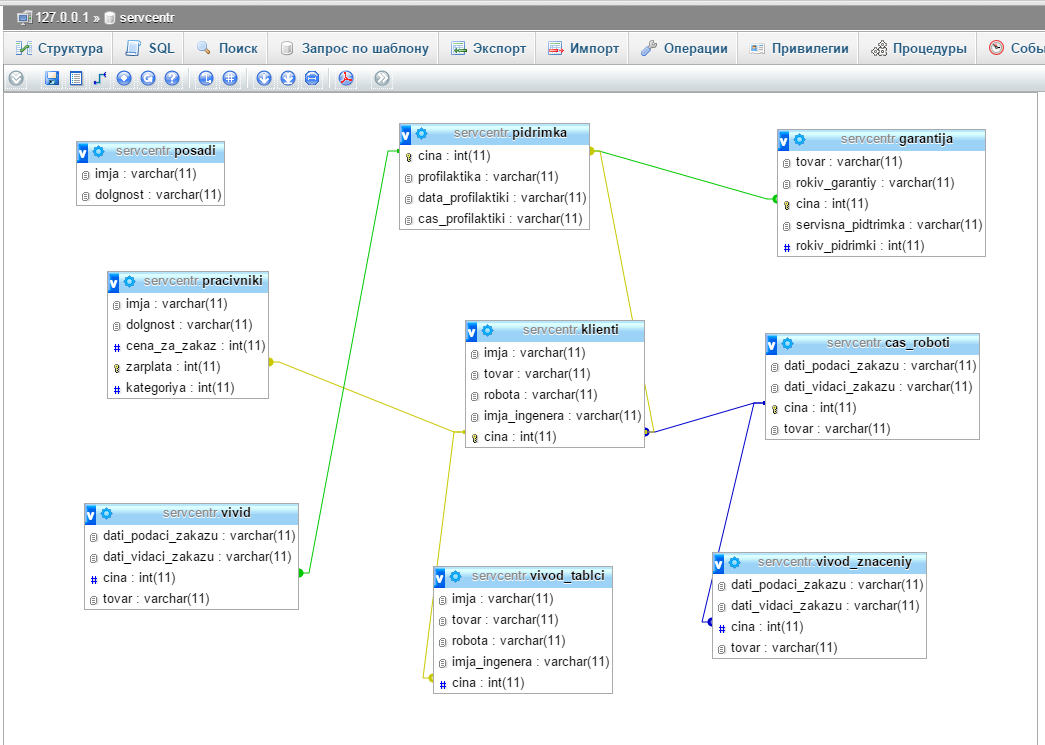Click the small/big all tables icon
1045x745 pixels.
point(264,79)
